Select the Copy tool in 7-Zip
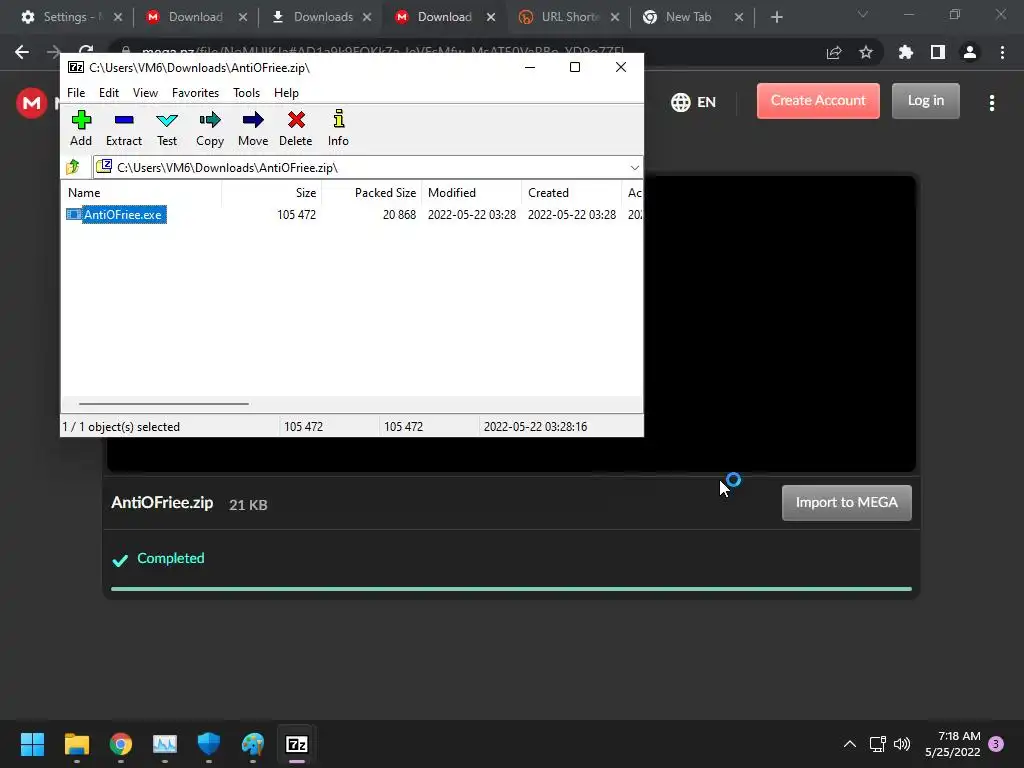 click(x=210, y=128)
